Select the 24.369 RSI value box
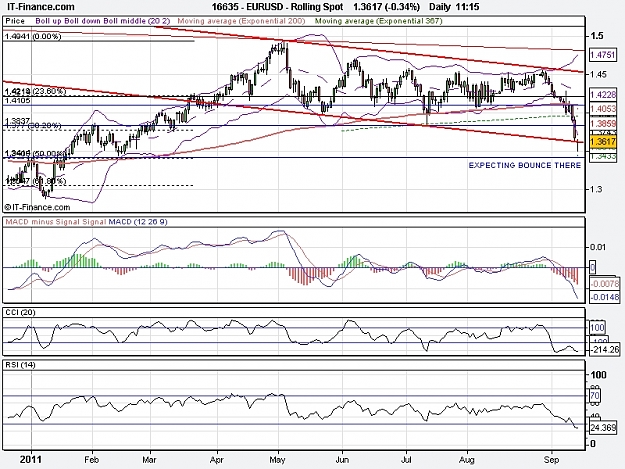Screen dimensions: 625x469 point(603,428)
